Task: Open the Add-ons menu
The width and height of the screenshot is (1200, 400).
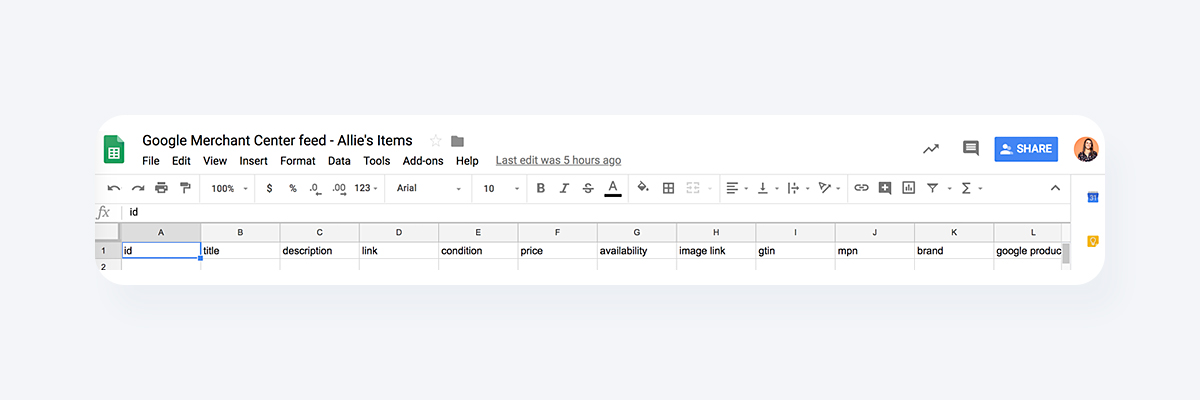Action: pyautogui.click(x=423, y=161)
